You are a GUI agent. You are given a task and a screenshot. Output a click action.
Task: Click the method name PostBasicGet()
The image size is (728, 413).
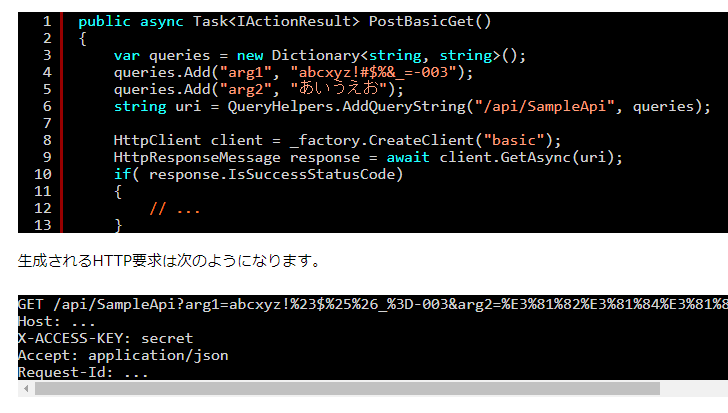429,21
